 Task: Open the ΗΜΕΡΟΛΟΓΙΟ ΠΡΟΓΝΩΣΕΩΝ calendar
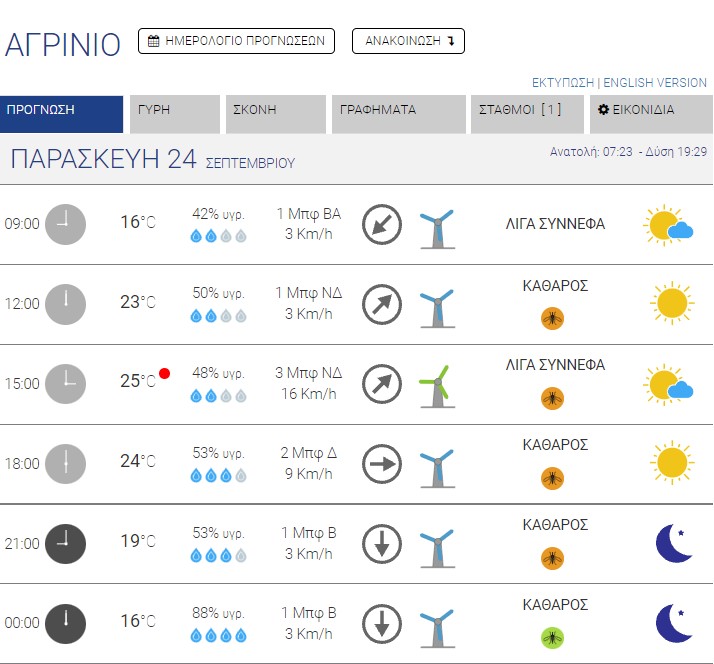click(x=236, y=41)
